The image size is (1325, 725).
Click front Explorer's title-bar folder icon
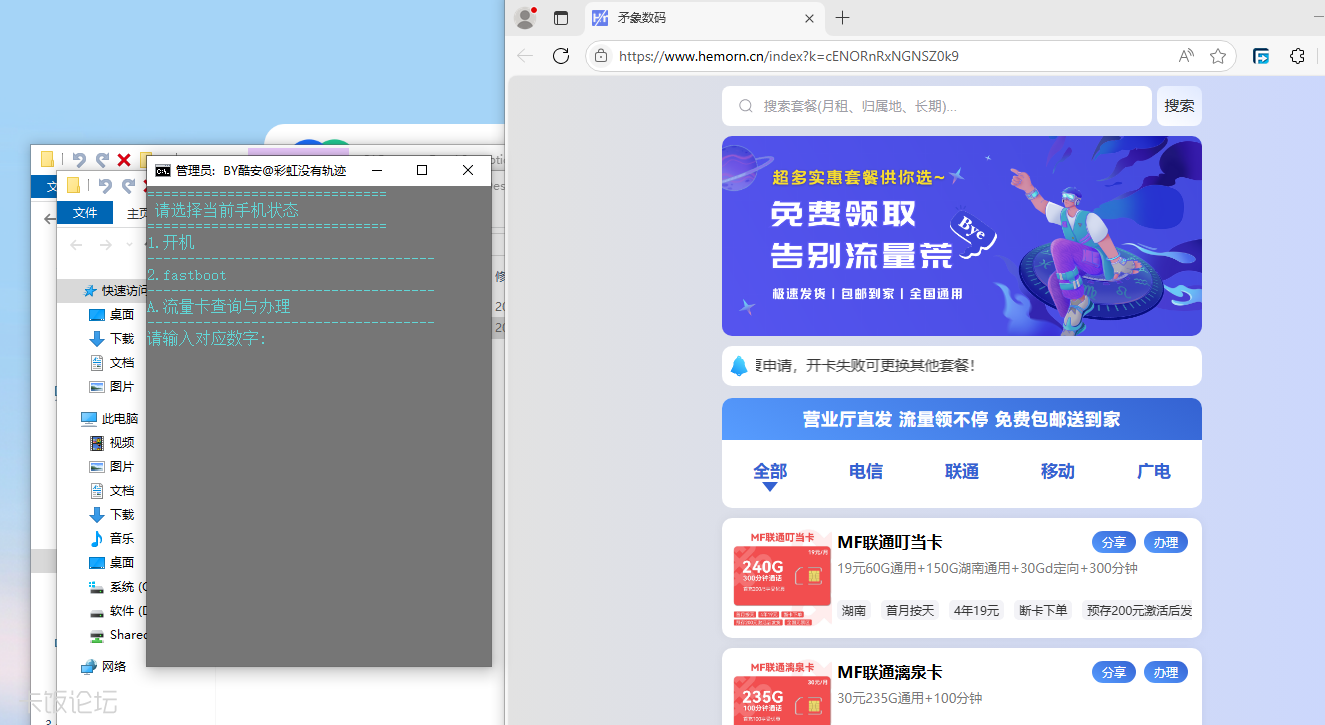pos(73,185)
